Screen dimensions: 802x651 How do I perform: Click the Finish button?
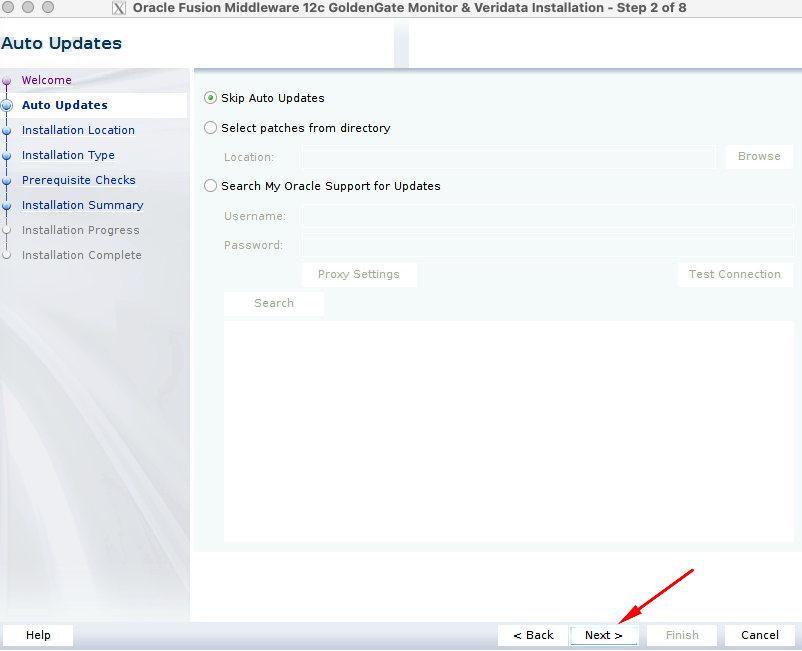682,635
